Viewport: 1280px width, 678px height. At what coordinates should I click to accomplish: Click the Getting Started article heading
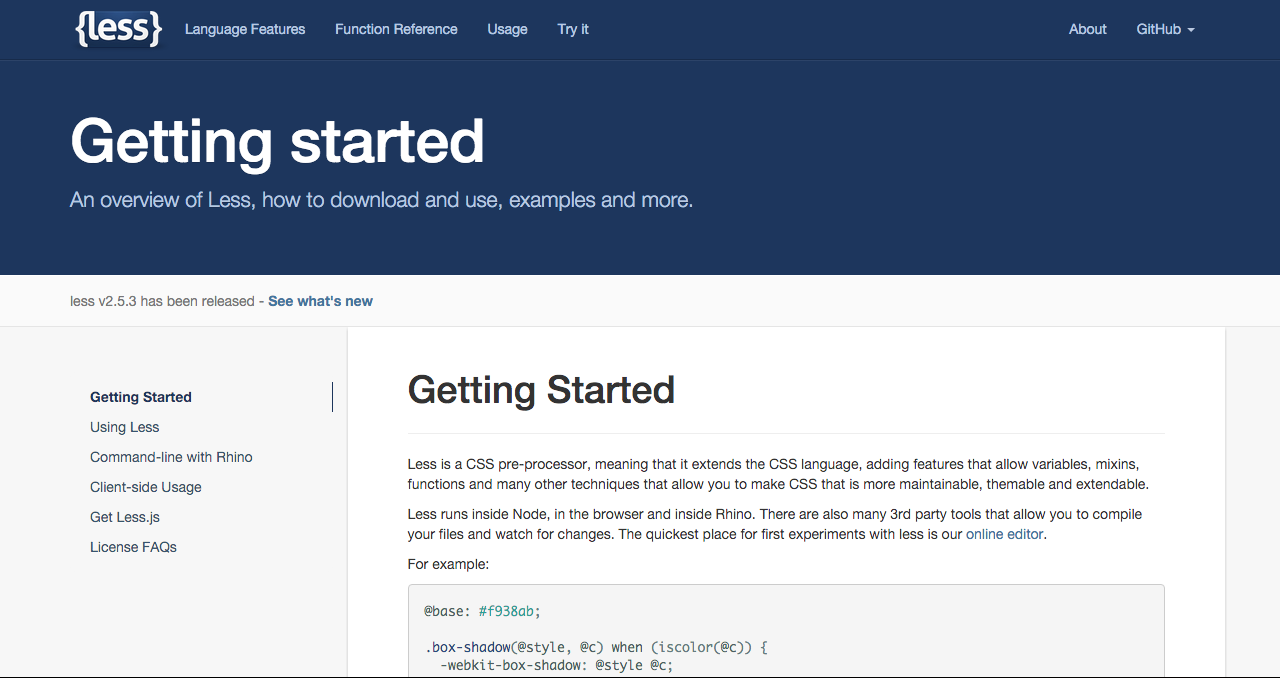click(541, 389)
